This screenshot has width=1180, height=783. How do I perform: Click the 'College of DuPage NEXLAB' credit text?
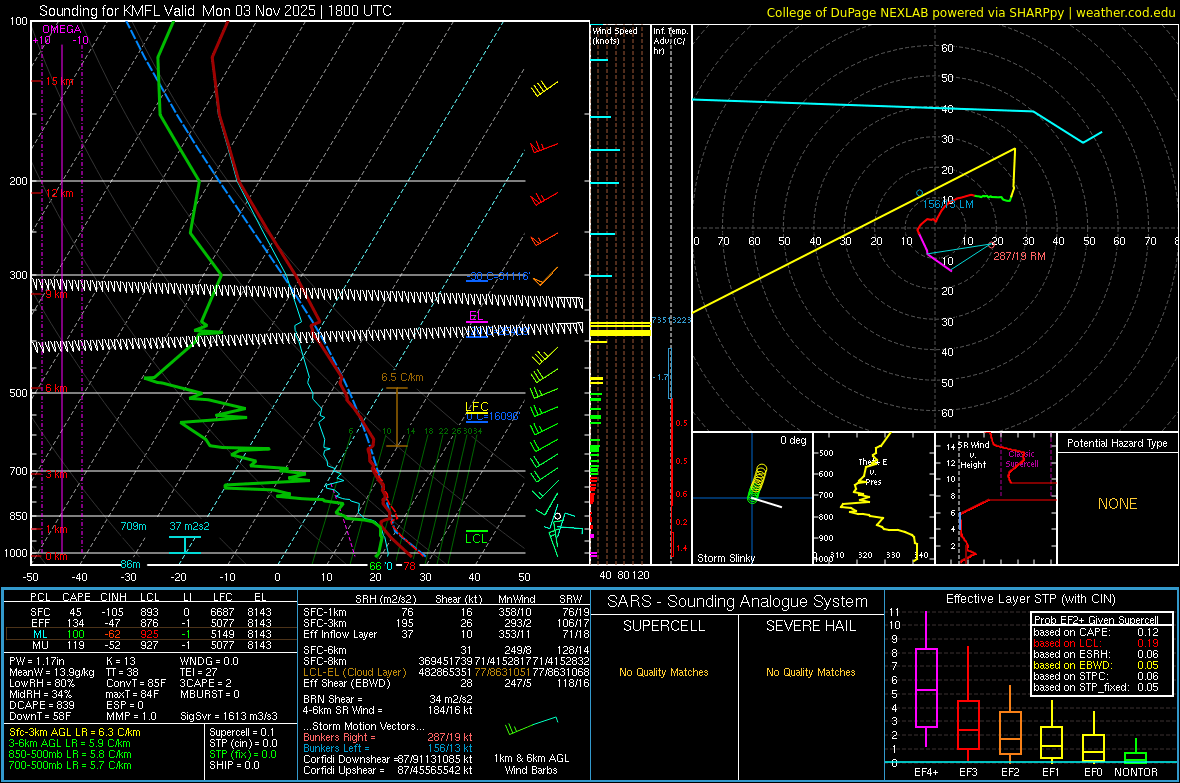coord(970,12)
